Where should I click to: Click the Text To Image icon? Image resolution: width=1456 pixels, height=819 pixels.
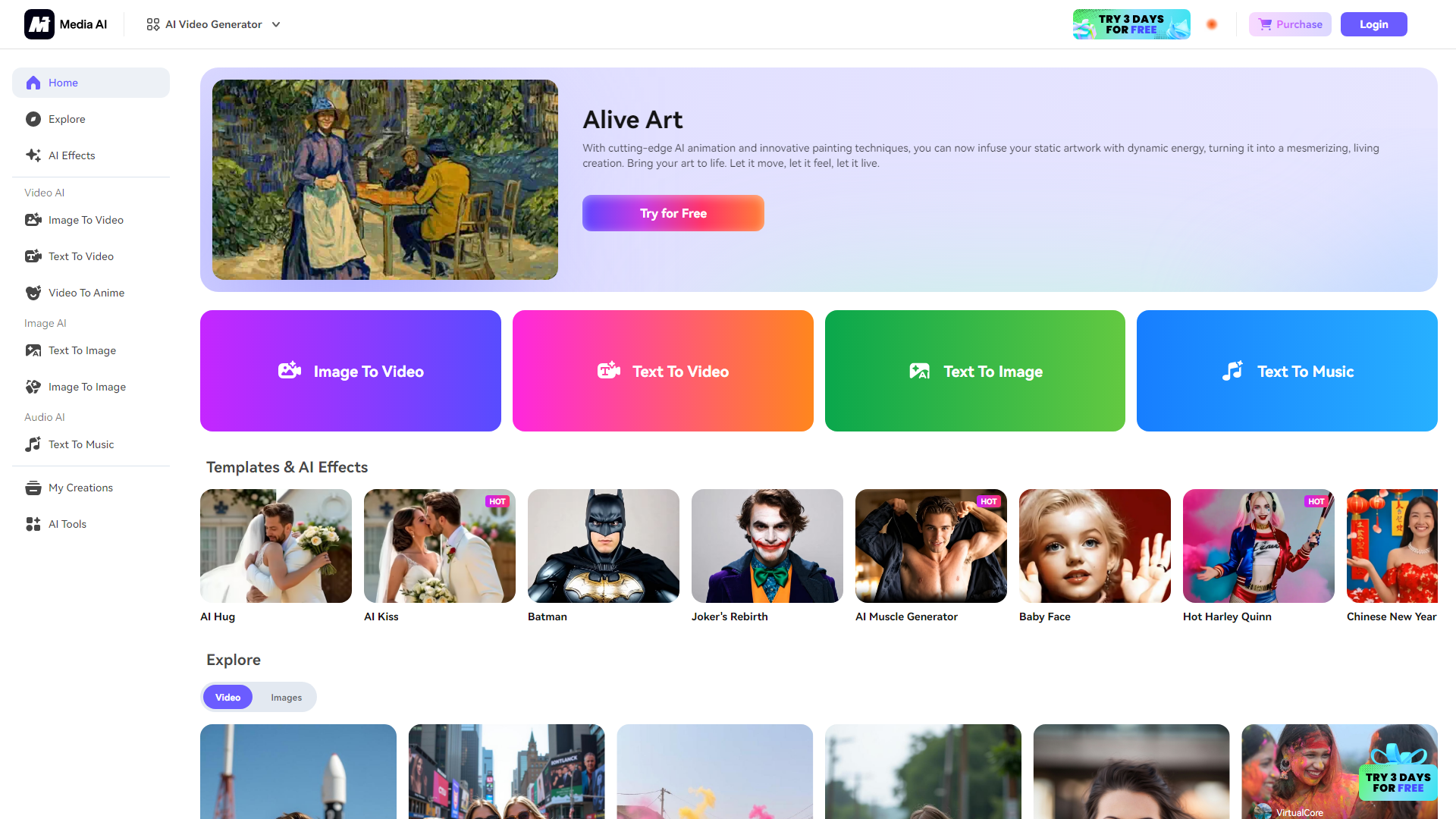click(x=918, y=371)
